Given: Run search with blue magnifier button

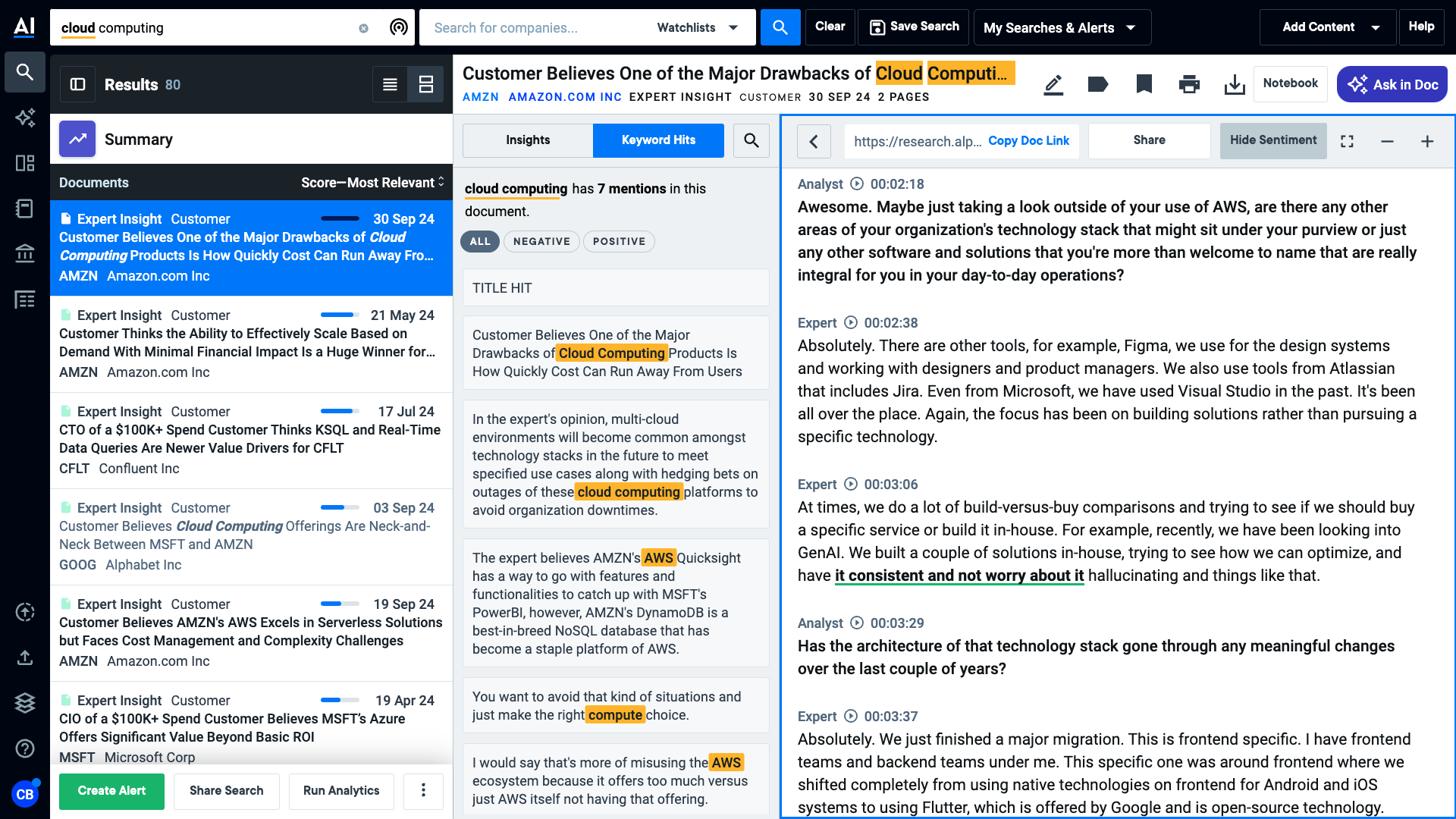Looking at the screenshot, I should point(780,27).
